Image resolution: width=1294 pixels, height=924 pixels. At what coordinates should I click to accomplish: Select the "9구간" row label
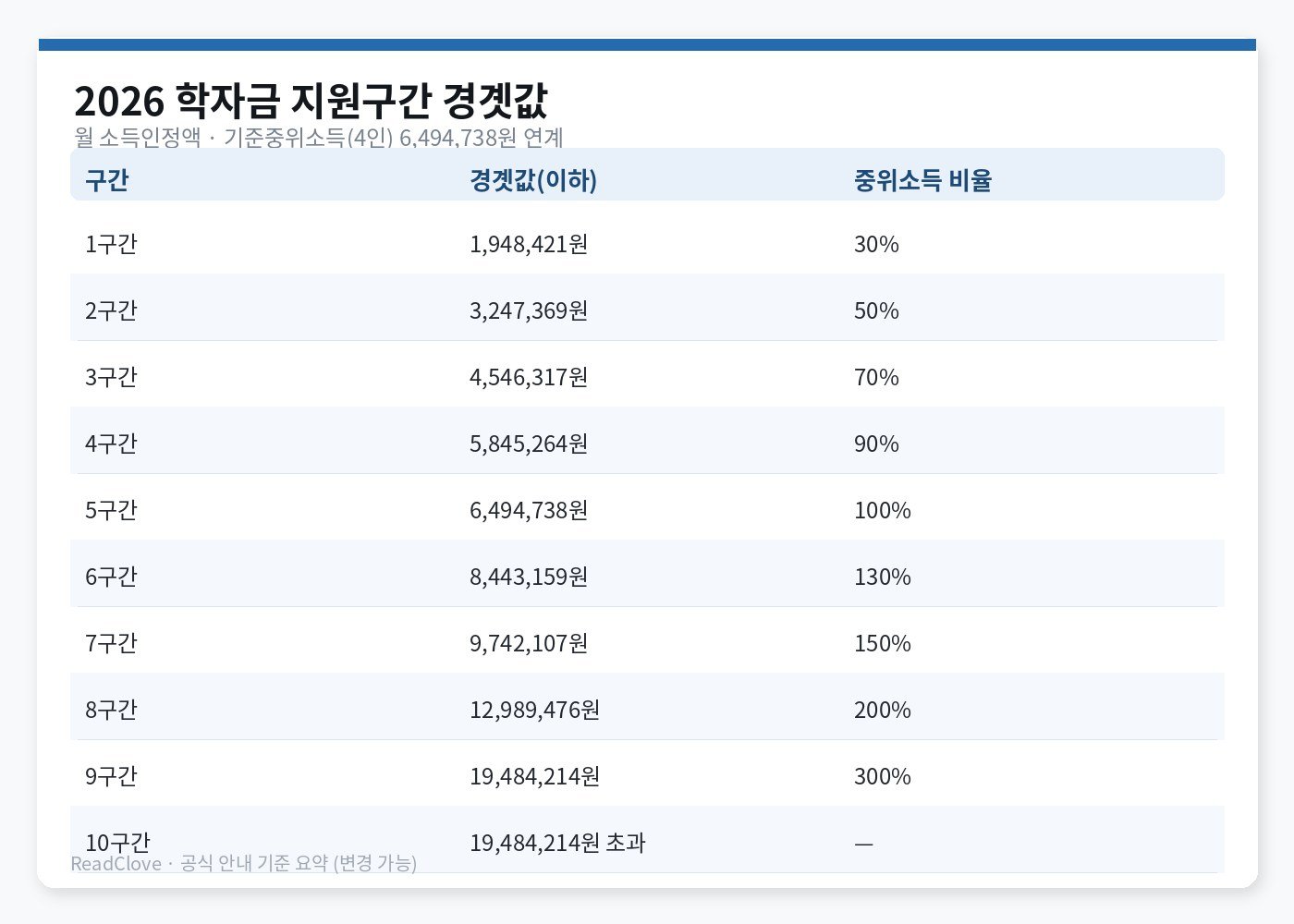click(x=111, y=776)
